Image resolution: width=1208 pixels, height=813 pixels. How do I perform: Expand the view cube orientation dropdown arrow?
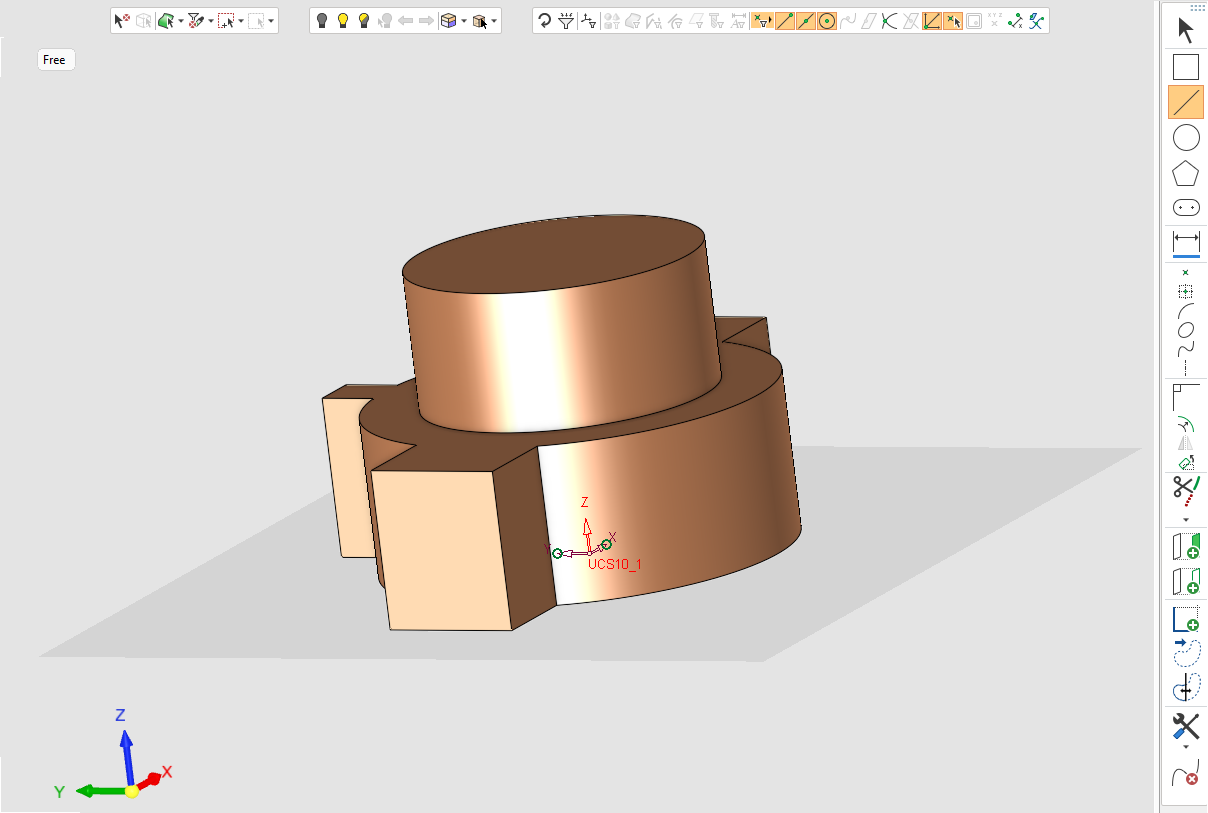coord(464,21)
